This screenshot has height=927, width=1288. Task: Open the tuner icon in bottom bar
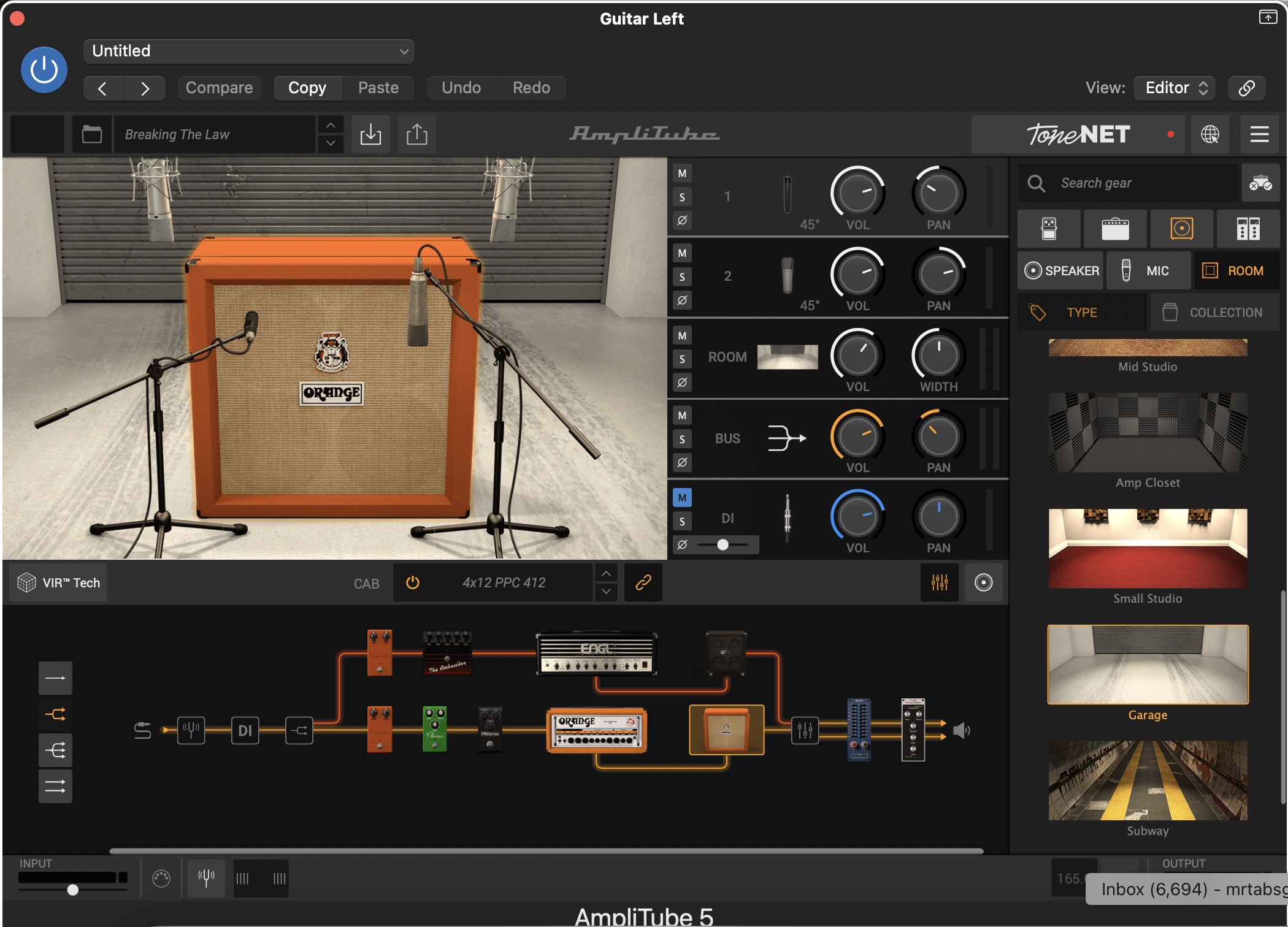[206, 878]
